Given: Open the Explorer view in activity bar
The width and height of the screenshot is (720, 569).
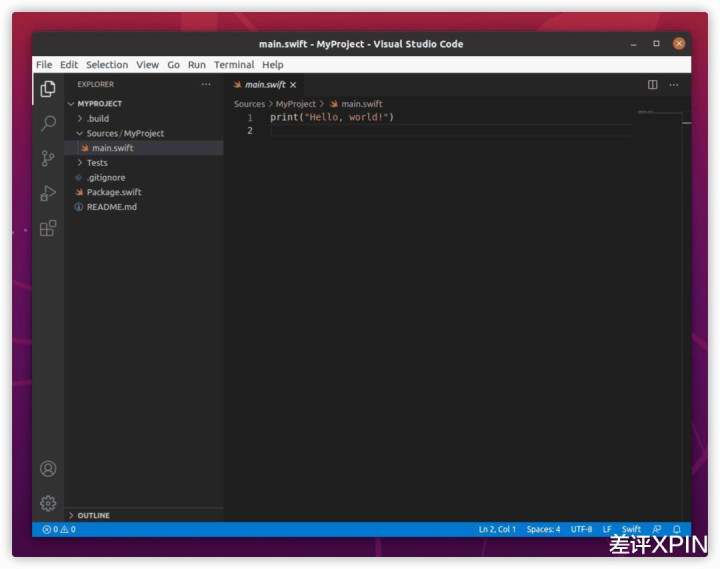Looking at the screenshot, I should coord(48,89).
